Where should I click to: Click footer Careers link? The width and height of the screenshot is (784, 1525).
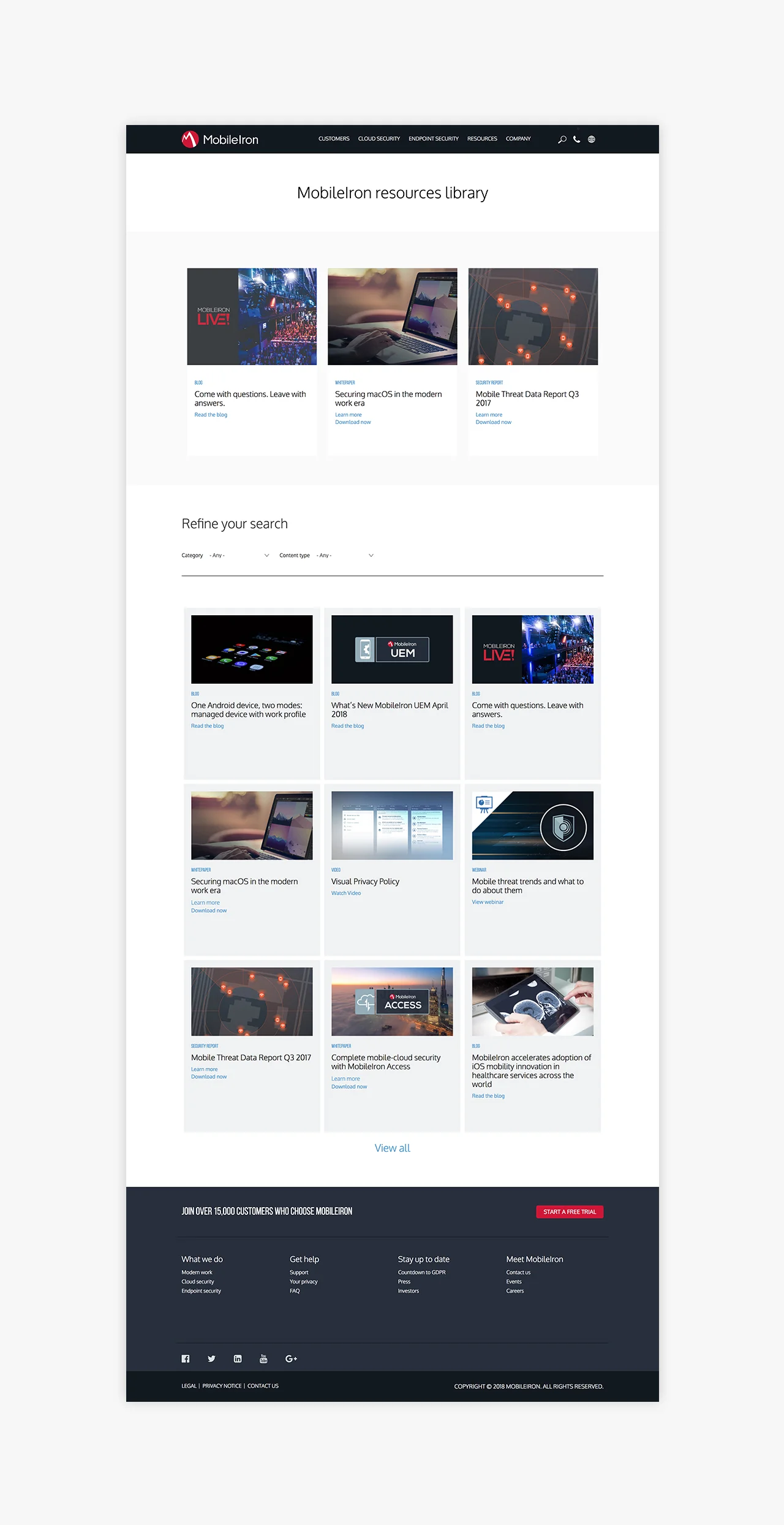pos(515,1291)
